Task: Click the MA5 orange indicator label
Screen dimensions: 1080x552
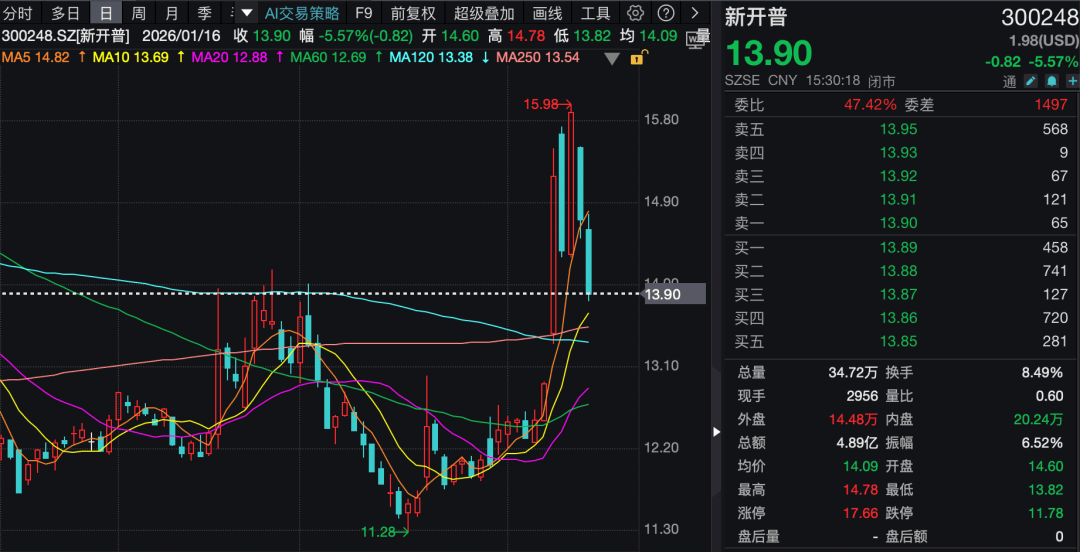Action: (35, 57)
